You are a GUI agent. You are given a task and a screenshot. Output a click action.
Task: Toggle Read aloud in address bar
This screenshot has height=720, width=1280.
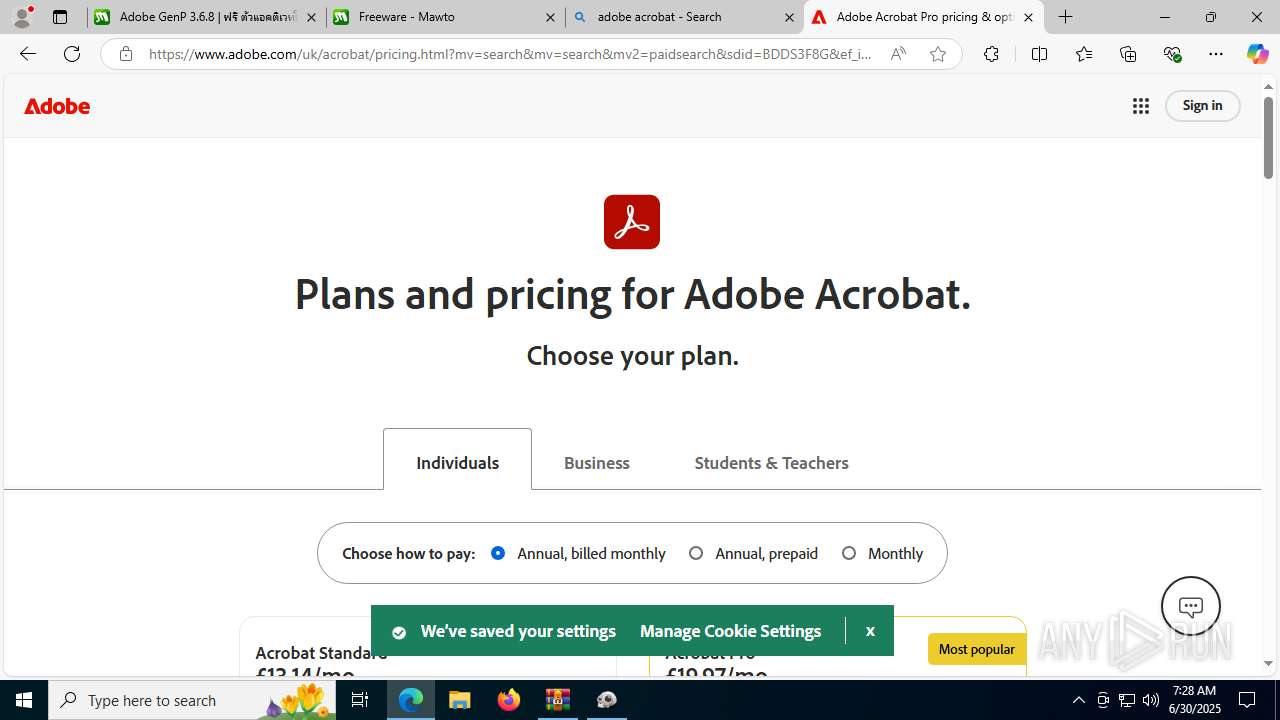tap(898, 54)
